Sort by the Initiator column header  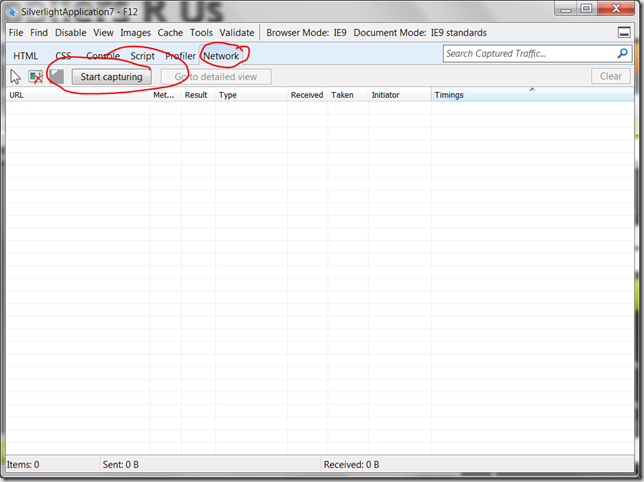tap(400, 95)
